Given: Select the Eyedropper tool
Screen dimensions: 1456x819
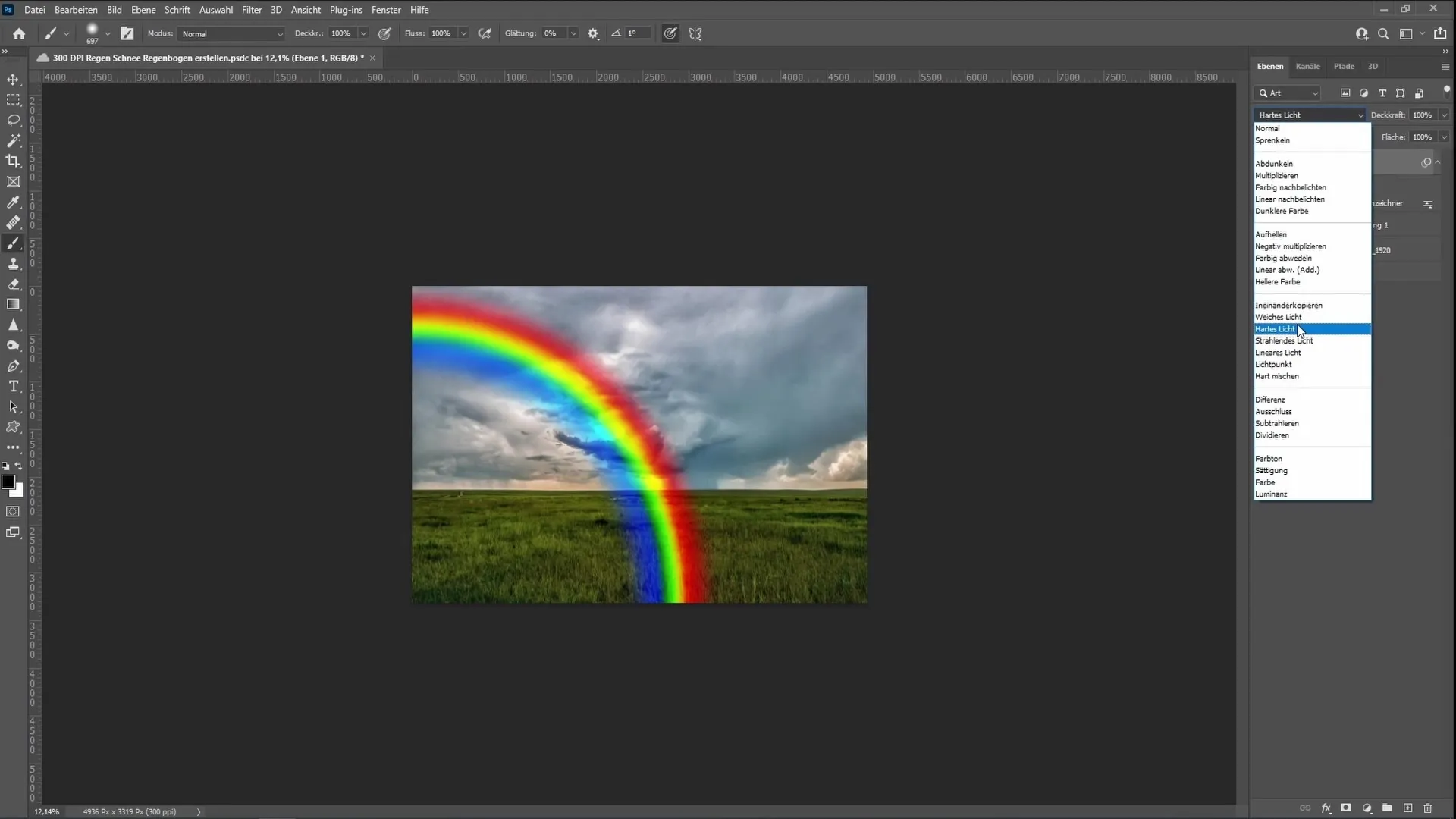Looking at the screenshot, I should (13, 202).
